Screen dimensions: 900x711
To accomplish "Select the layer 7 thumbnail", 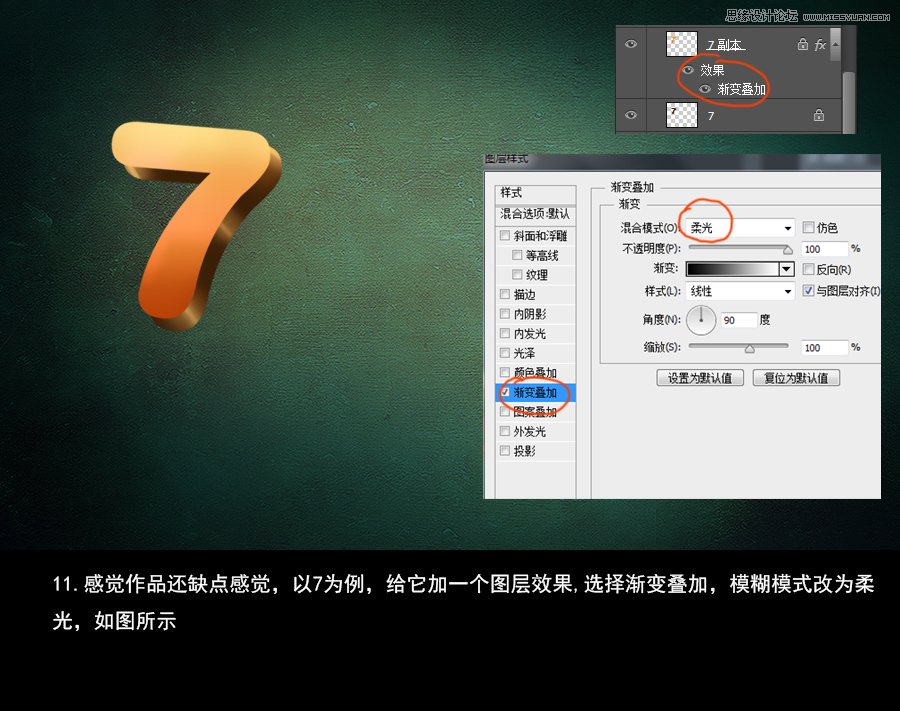I will click(x=681, y=115).
